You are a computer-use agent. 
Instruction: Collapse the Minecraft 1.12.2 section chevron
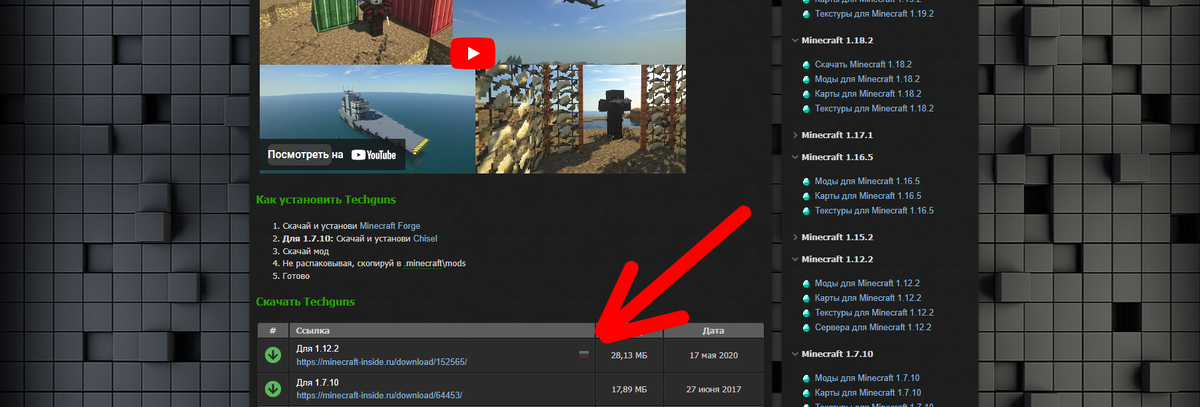coord(794,259)
